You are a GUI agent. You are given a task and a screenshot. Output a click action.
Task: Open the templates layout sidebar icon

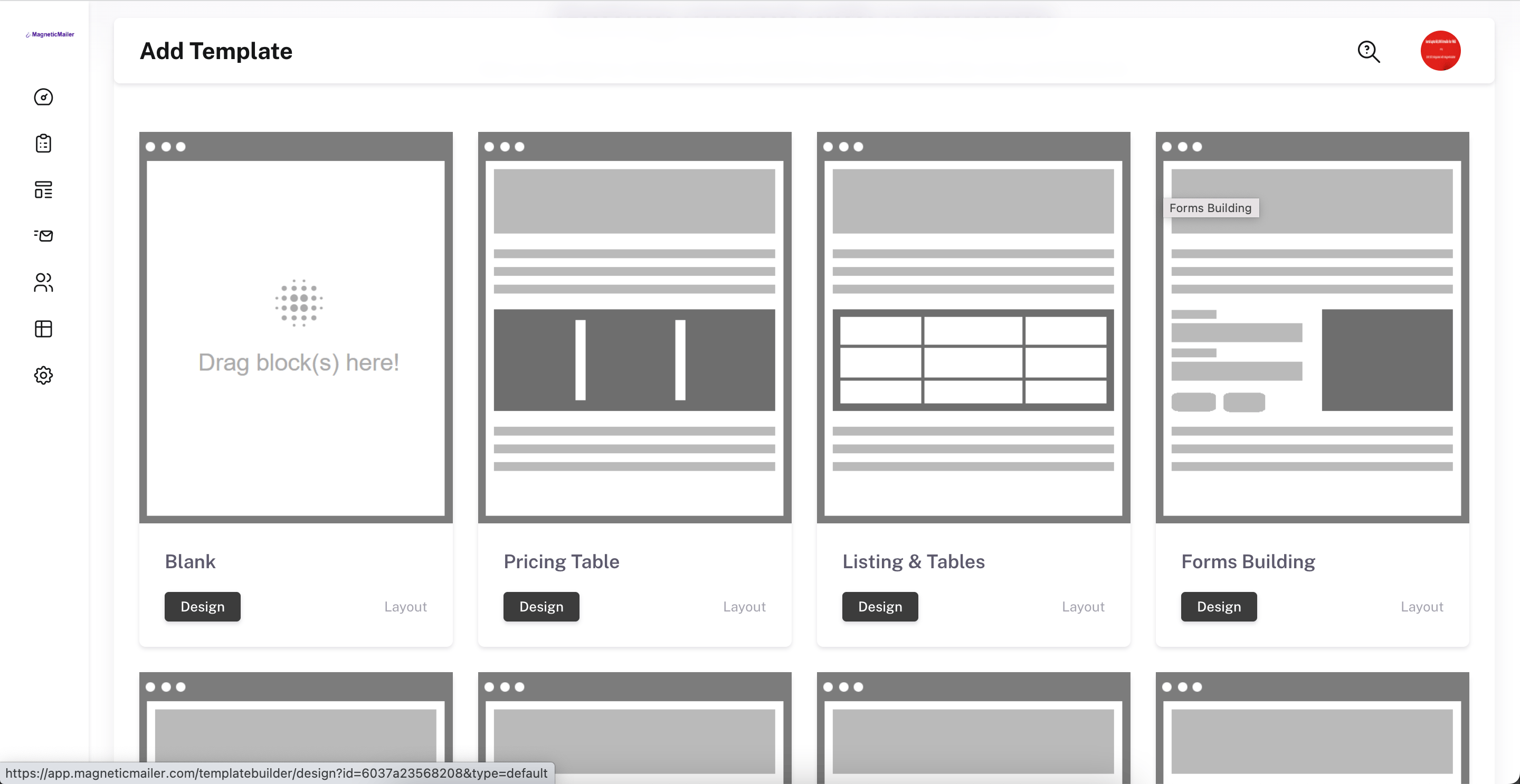point(43,189)
